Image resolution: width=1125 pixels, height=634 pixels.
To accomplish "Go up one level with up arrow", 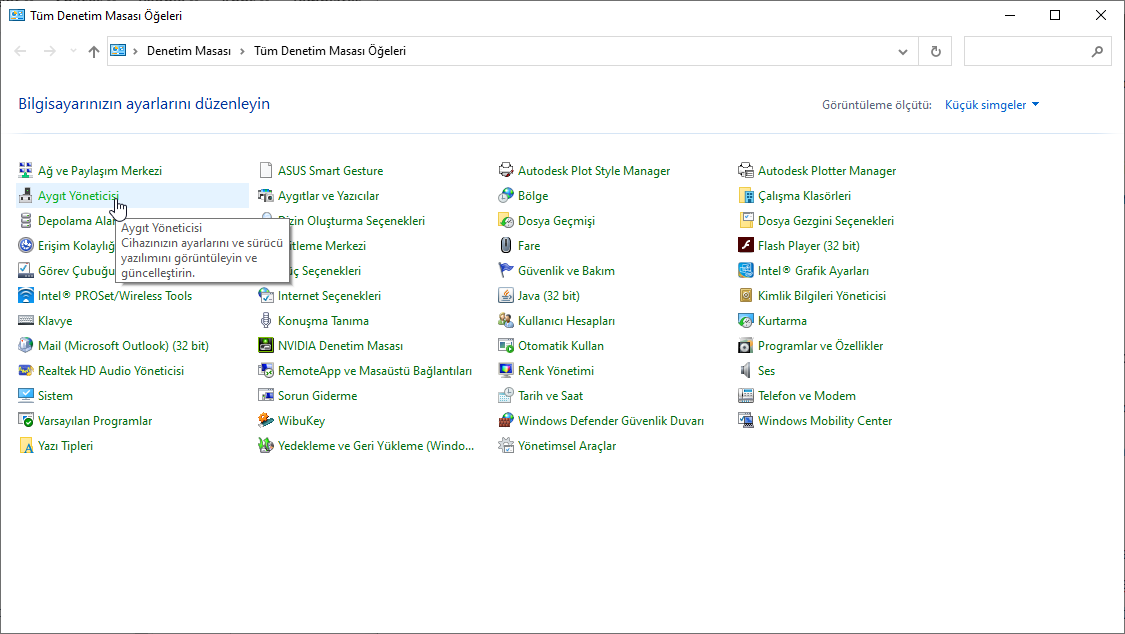I will tap(93, 51).
